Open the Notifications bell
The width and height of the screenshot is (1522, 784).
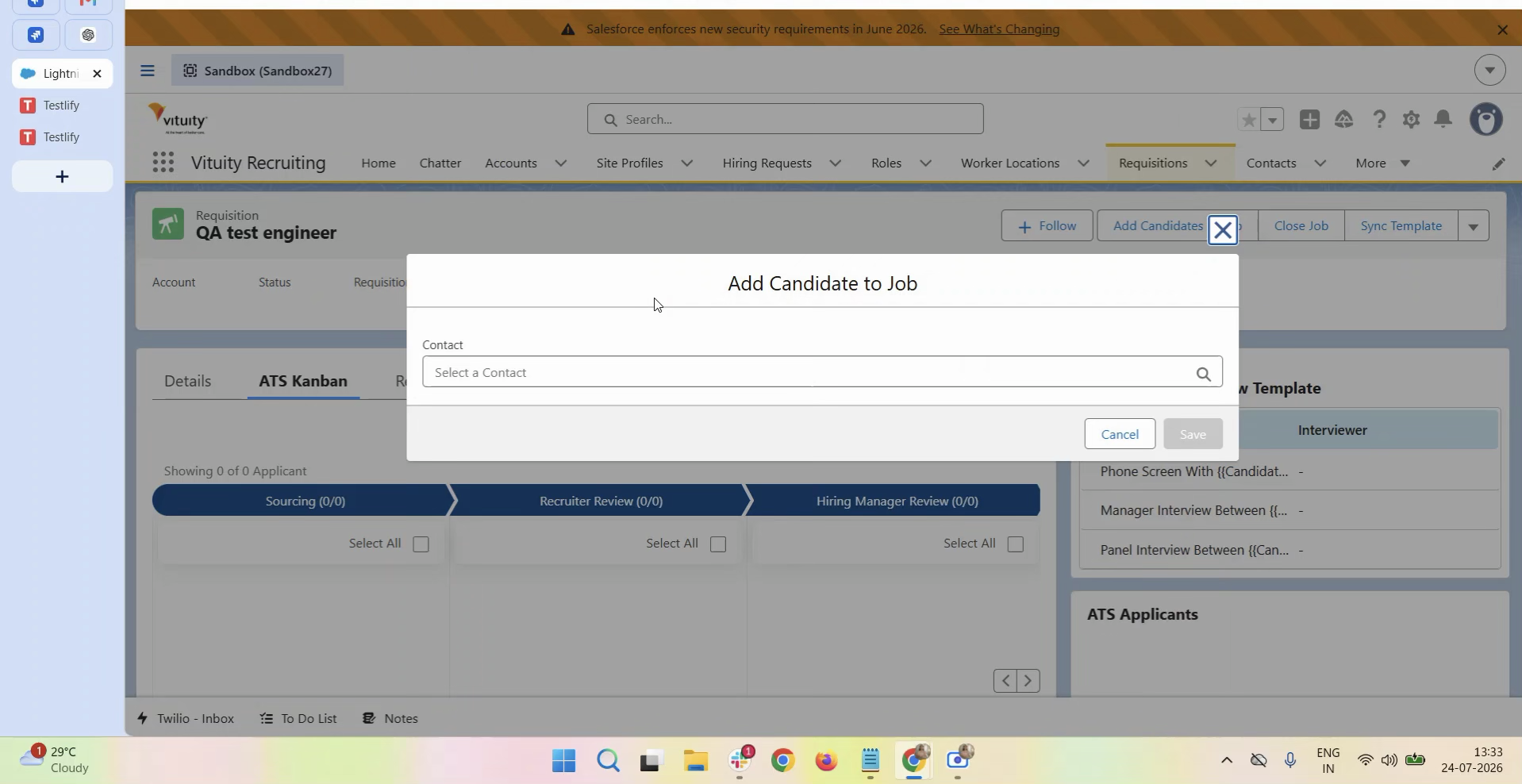pos(1443,119)
